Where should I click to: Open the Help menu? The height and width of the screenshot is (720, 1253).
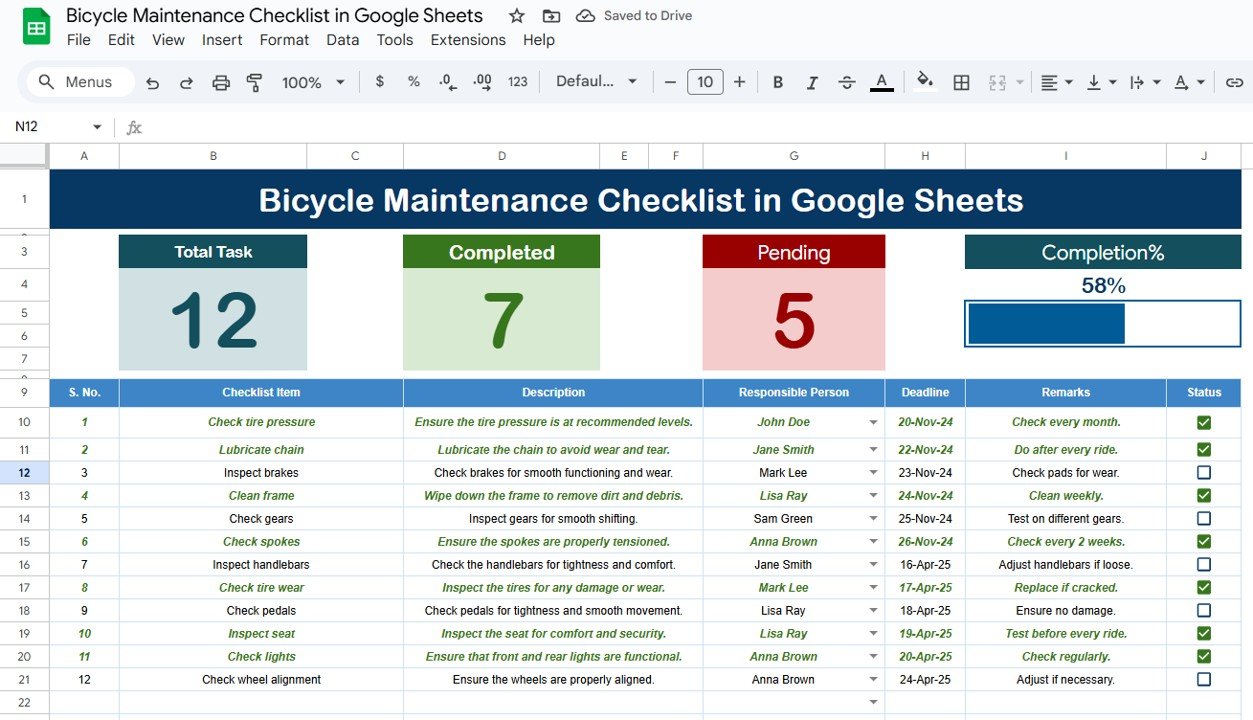pyautogui.click(x=538, y=40)
